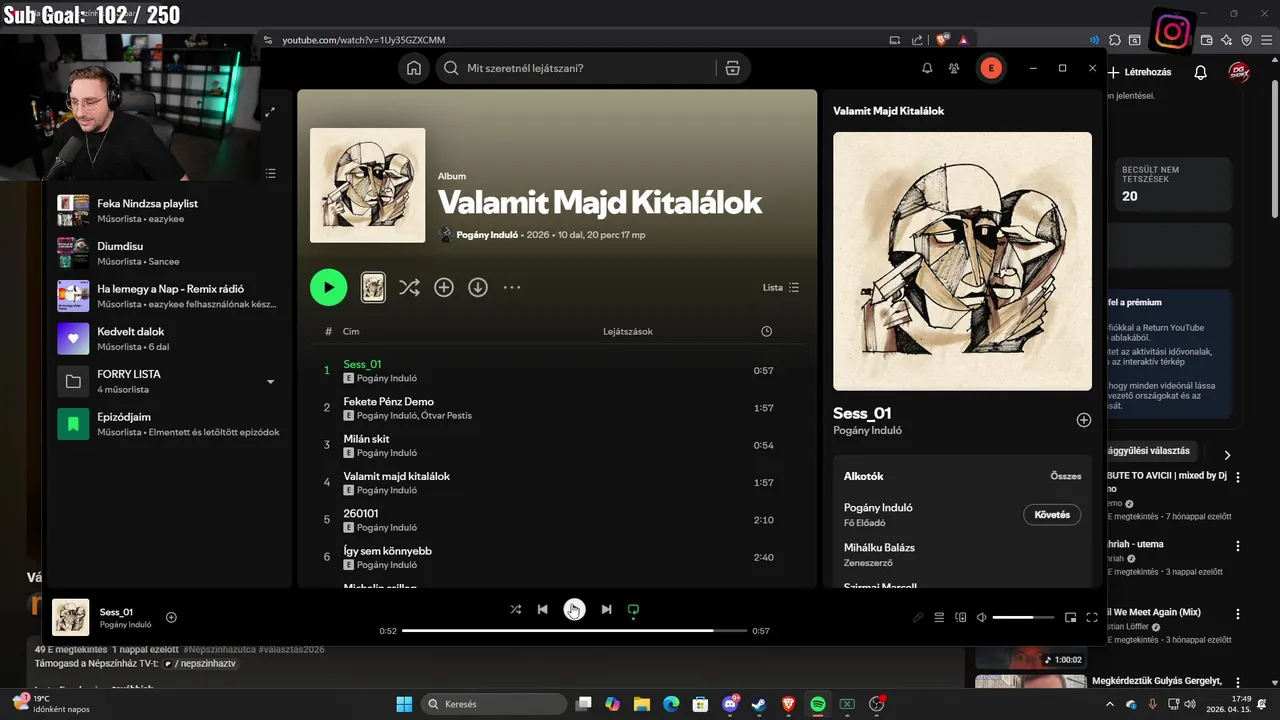Open Ha lemegy a Nap - Remix rádió

pyautogui.click(x=170, y=296)
